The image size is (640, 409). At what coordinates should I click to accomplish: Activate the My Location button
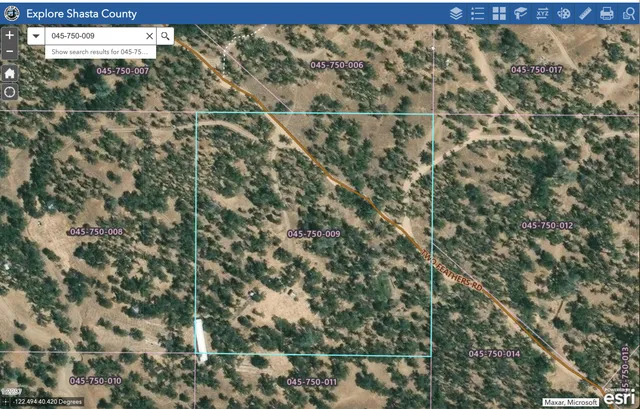tap(9, 91)
